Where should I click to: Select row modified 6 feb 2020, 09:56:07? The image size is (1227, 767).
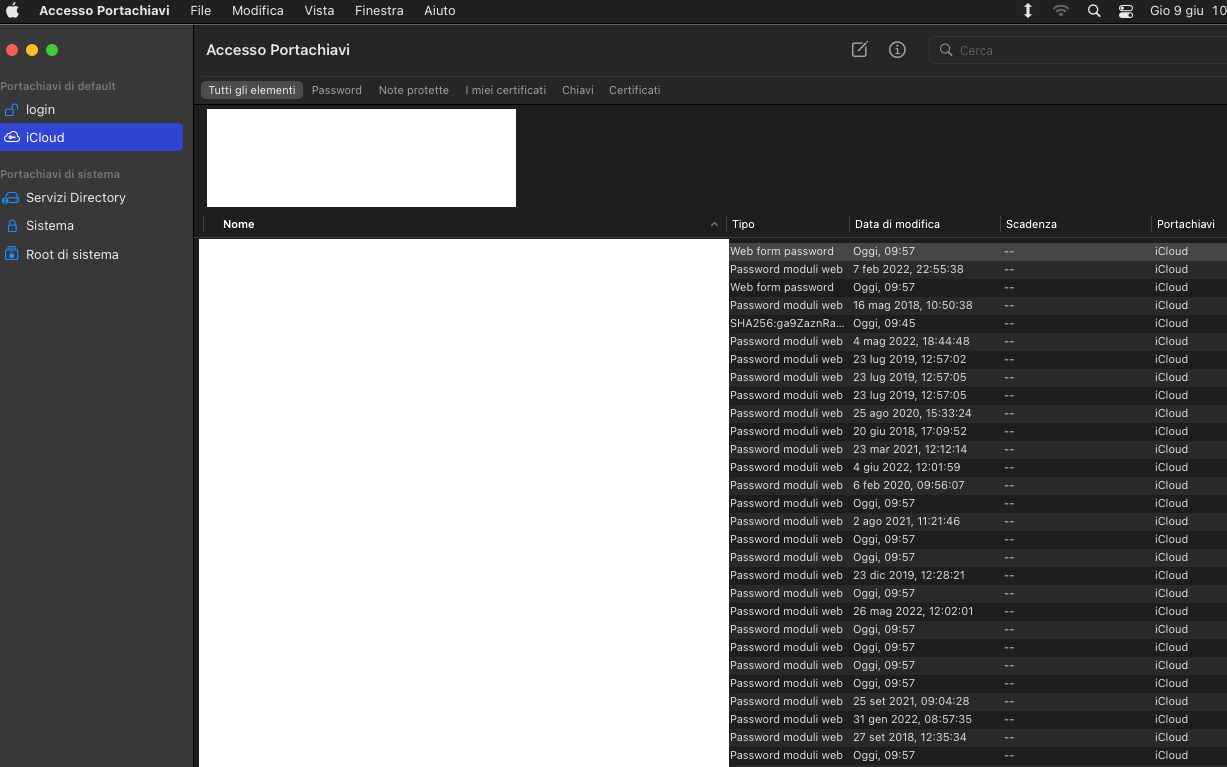point(713,485)
